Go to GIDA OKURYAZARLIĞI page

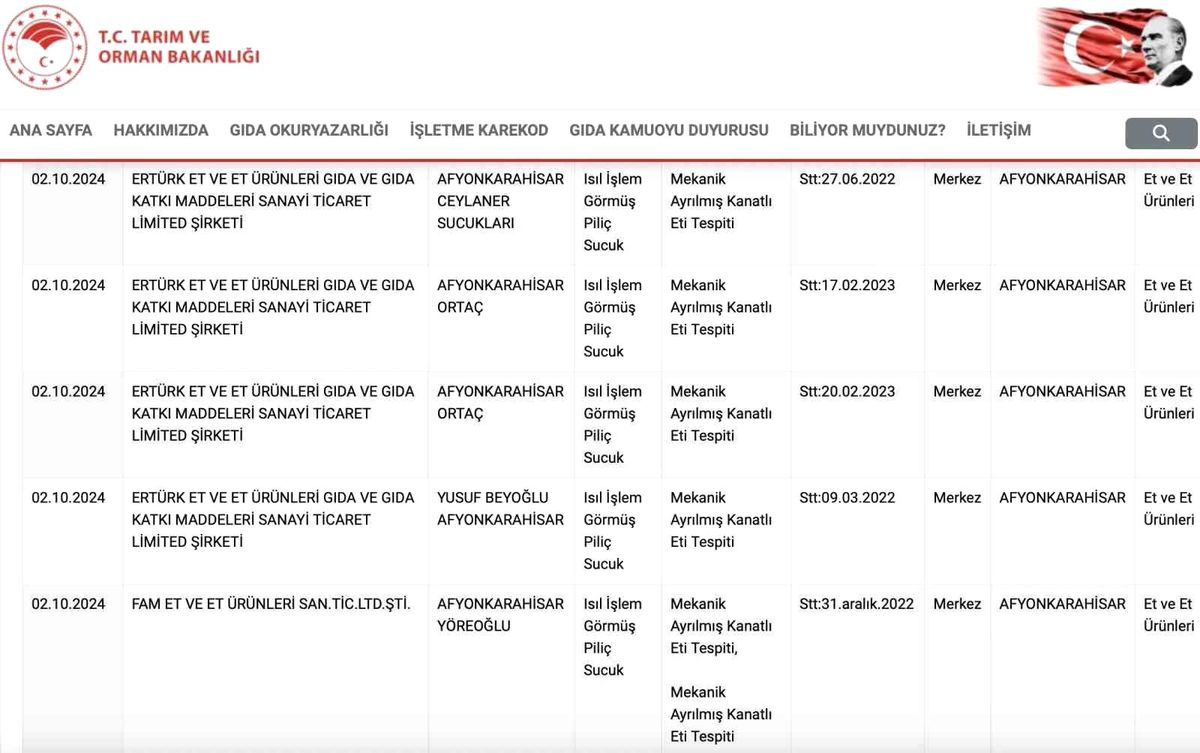coord(309,130)
